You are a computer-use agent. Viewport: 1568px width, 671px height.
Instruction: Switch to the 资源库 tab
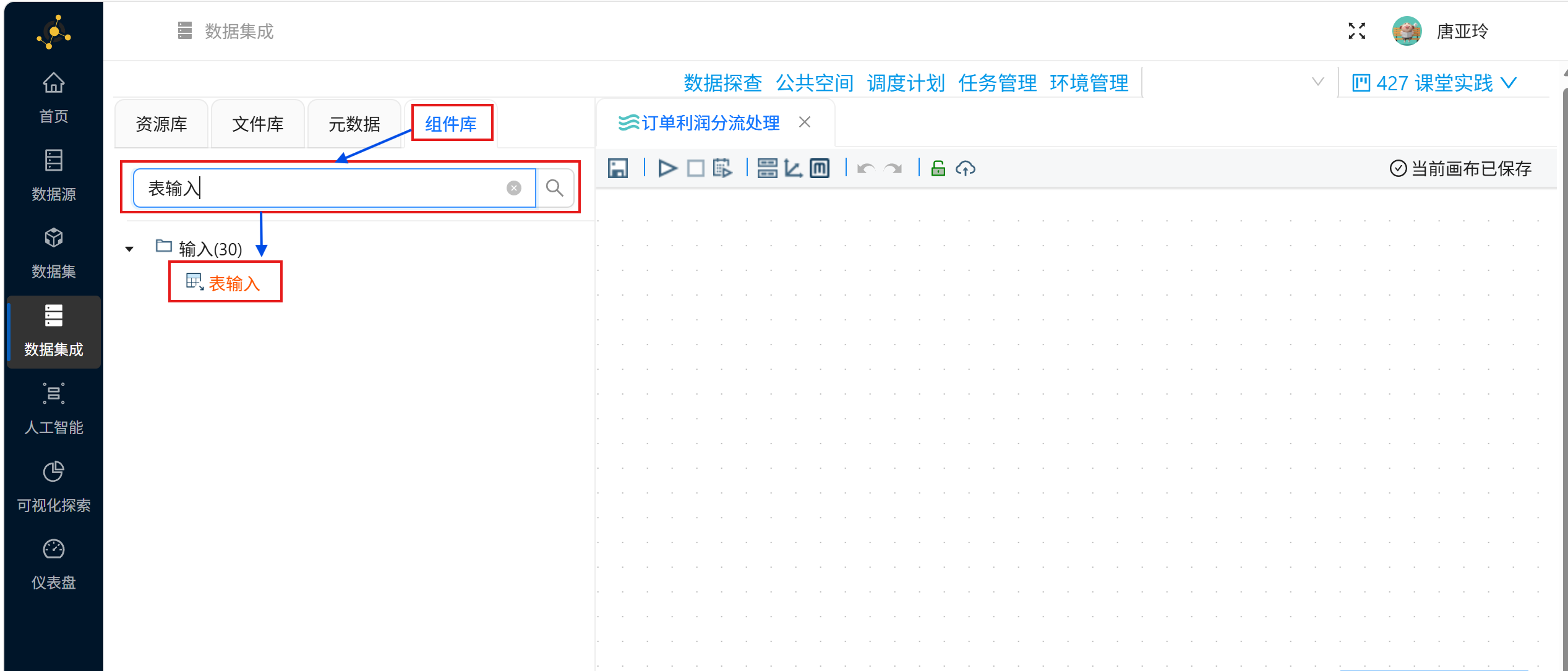[161, 124]
